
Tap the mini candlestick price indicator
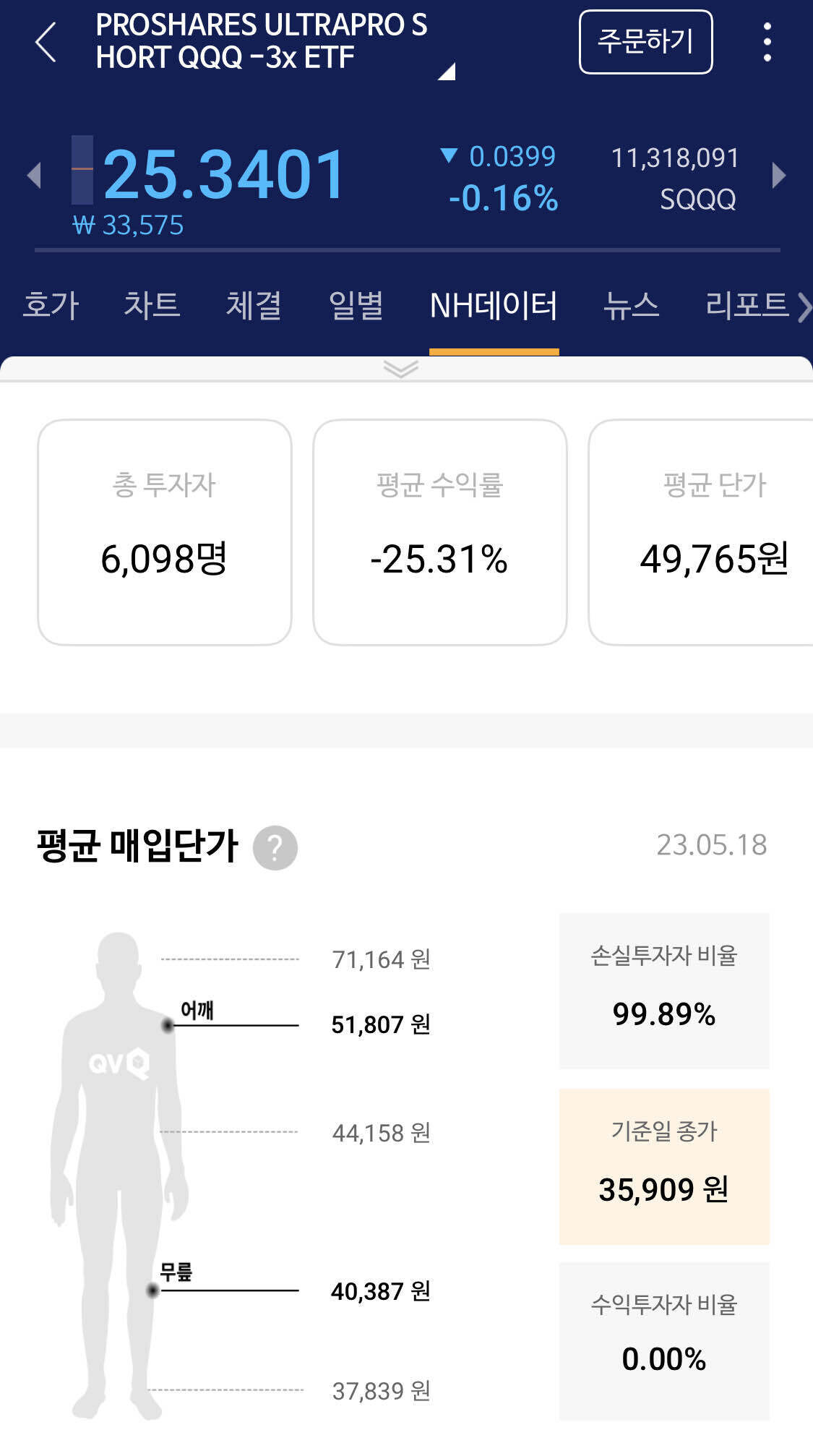click(82, 170)
